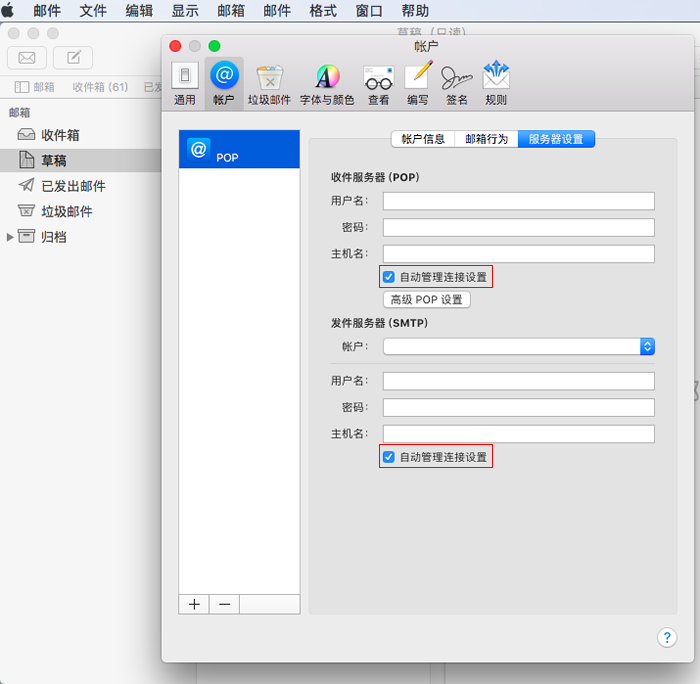The width and height of the screenshot is (700, 684).
Task: Open the 查看 viewing preferences
Action: [x=379, y=83]
